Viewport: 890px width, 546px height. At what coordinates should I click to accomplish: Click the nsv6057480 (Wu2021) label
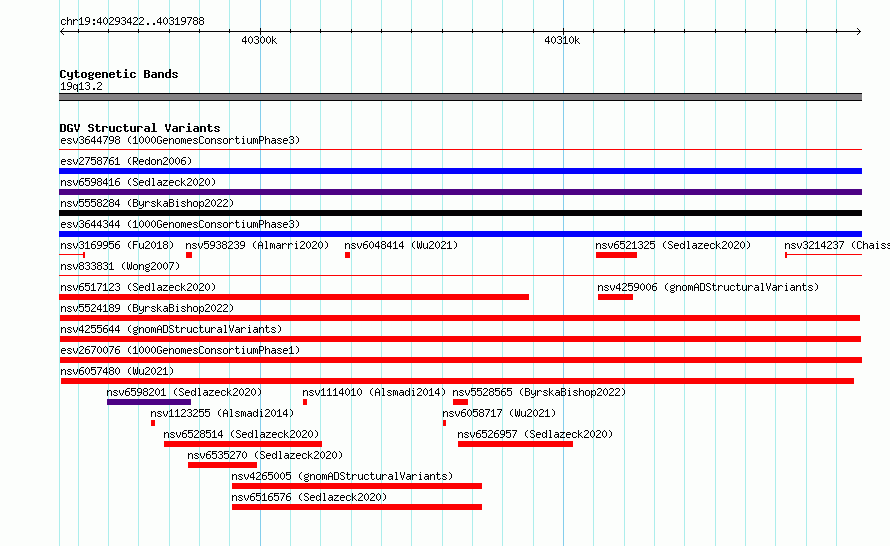point(117,371)
